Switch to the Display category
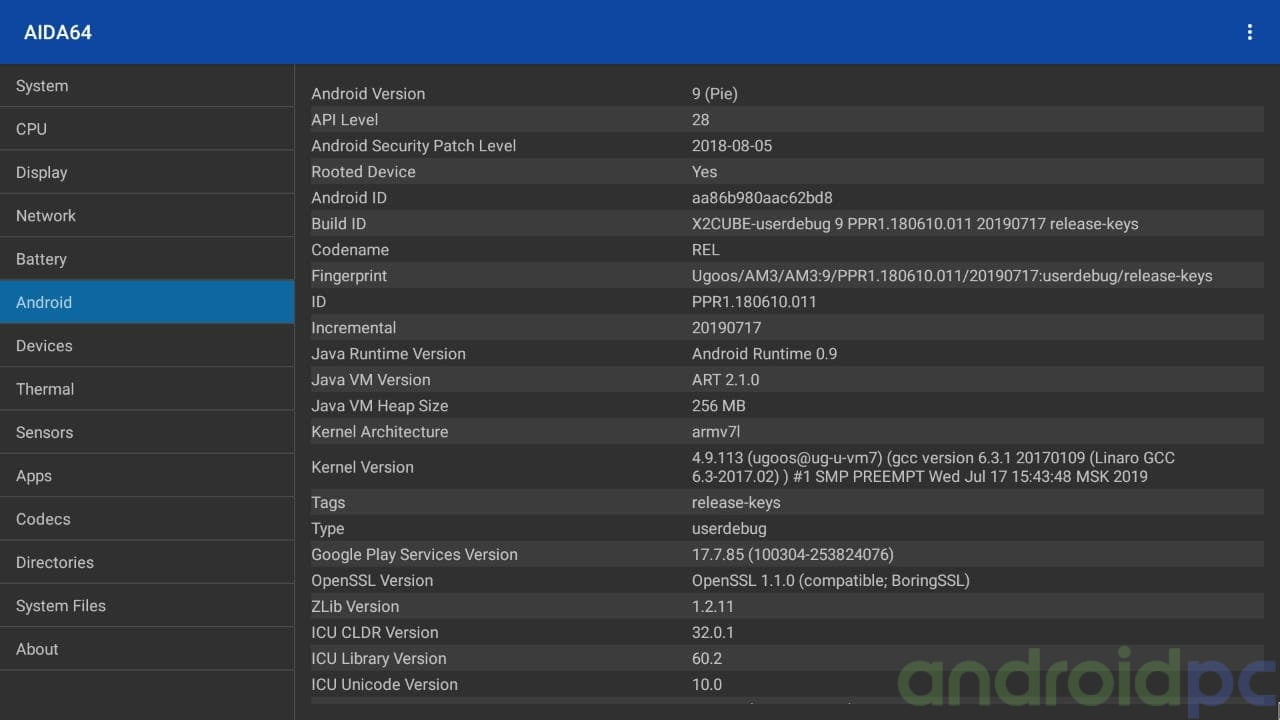Screen dimensions: 1280x720 pos(147,172)
